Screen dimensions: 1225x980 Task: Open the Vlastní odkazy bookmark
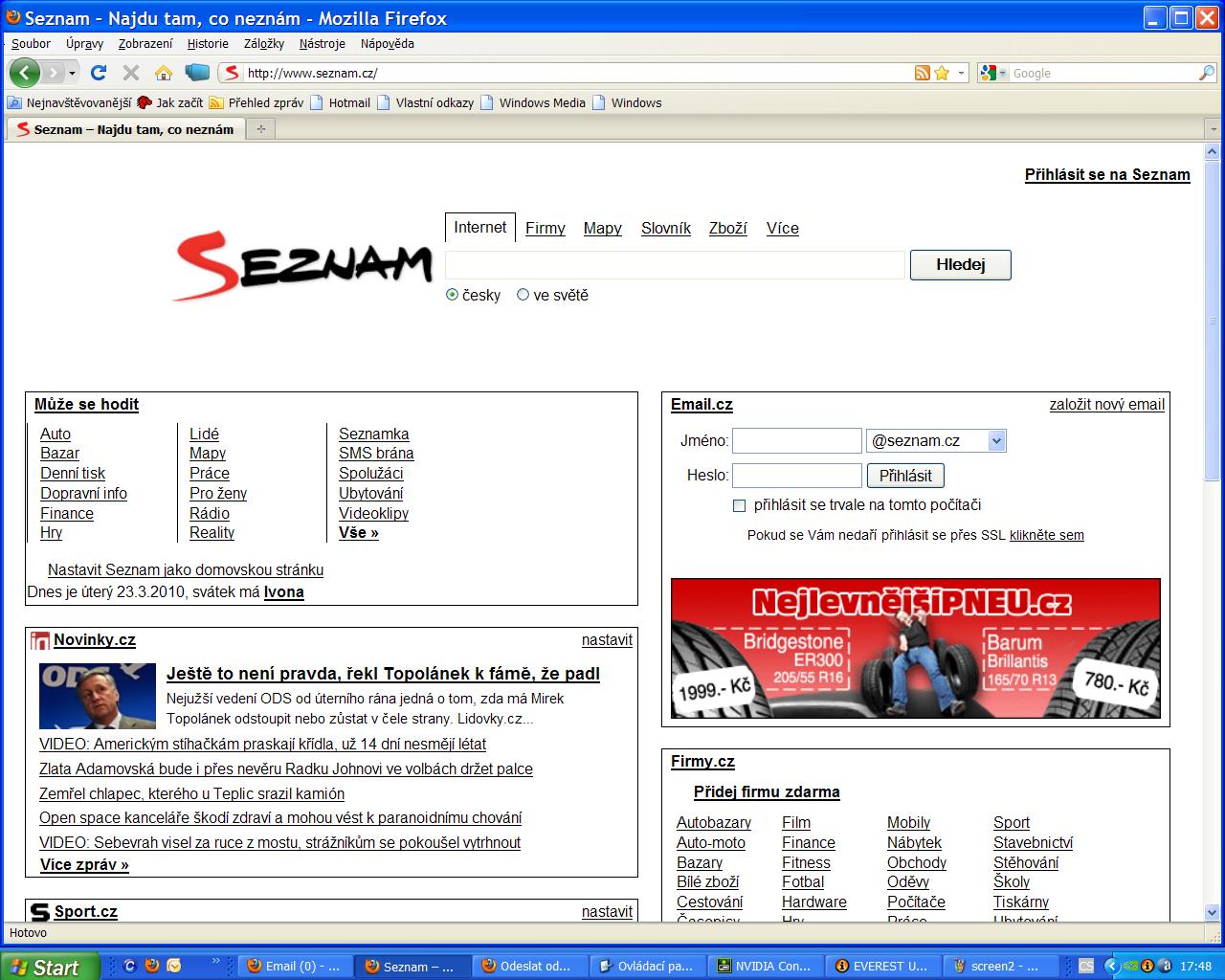(425, 102)
